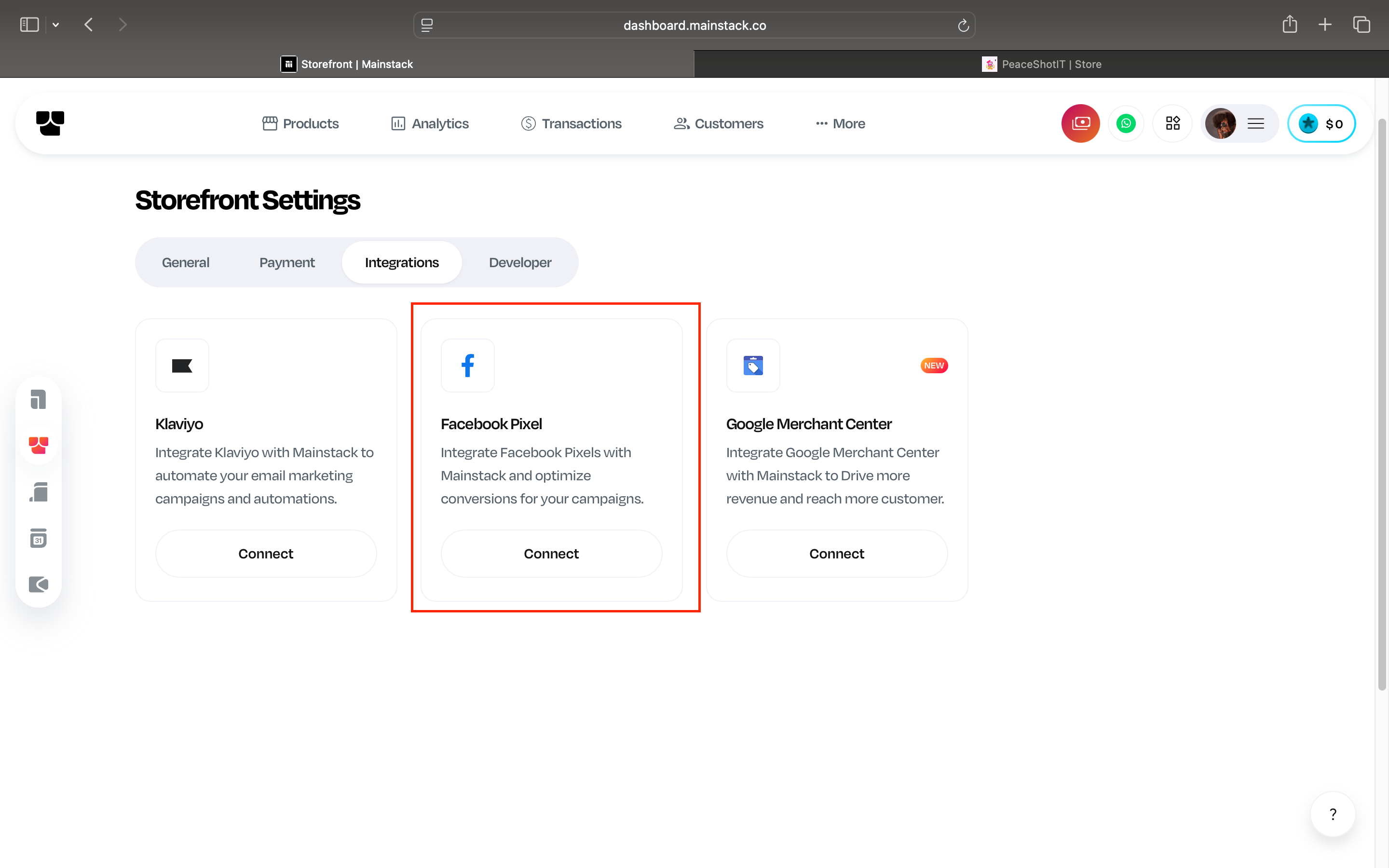Open the help question mark button
This screenshot has height=868, width=1389.
pyautogui.click(x=1333, y=814)
